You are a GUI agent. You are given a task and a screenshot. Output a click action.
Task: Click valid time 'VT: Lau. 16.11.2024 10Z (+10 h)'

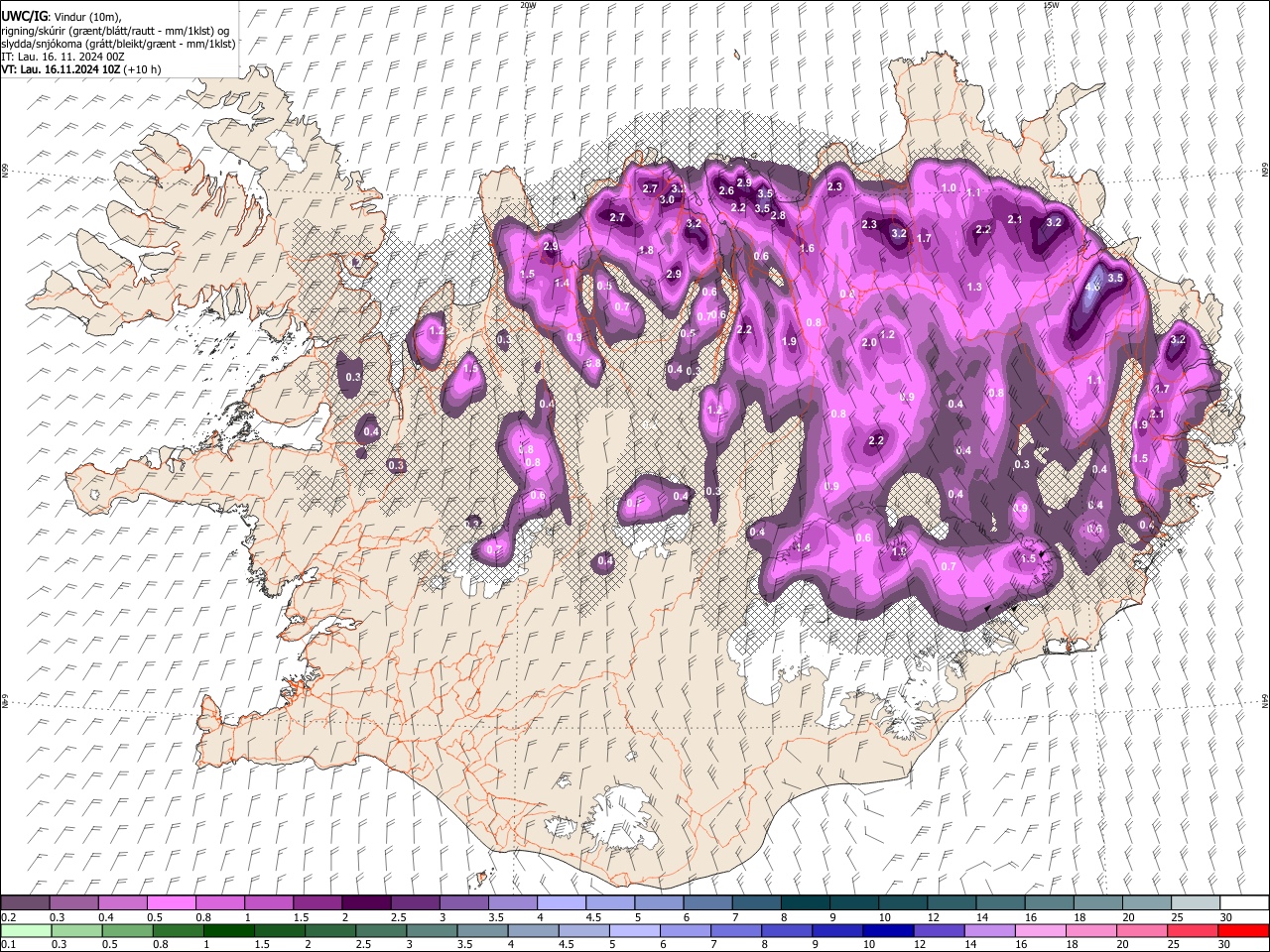[81, 69]
